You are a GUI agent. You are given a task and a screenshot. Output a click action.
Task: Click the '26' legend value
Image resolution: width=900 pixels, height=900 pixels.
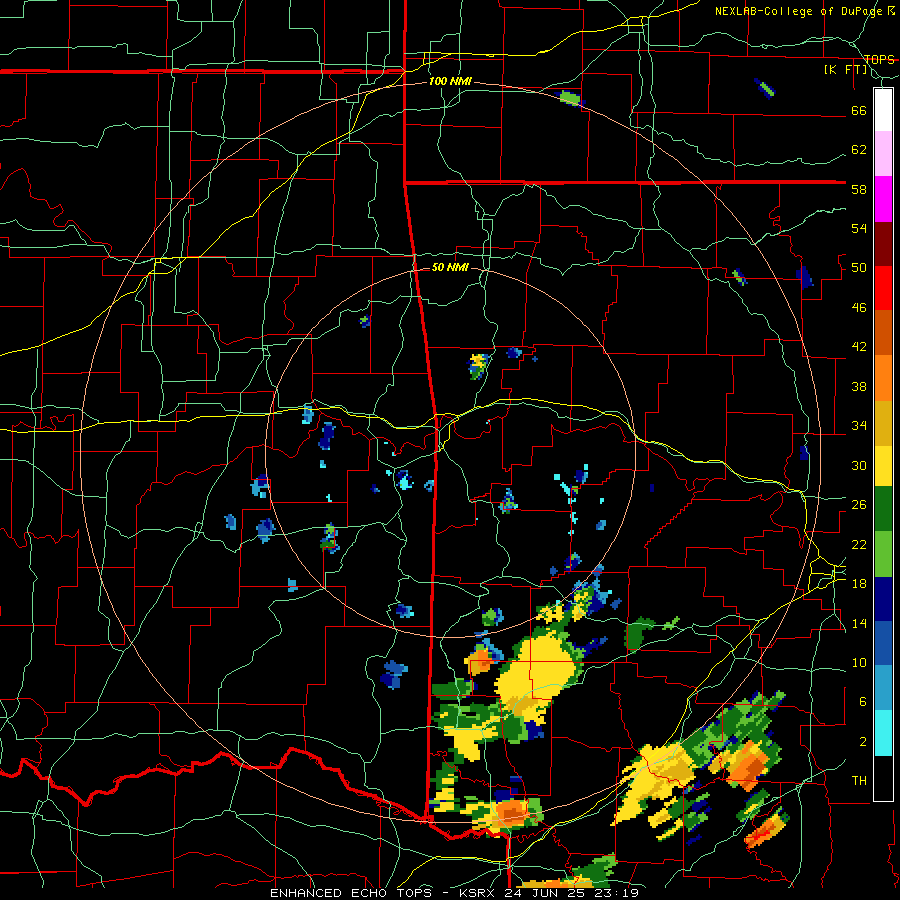click(859, 505)
